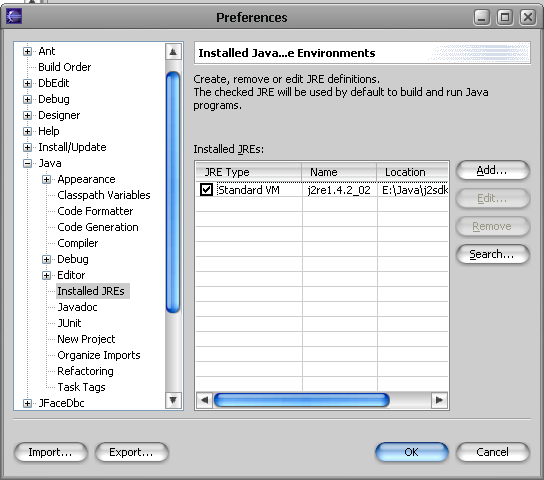
Task: Click the Edit... button
Action: pyautogui.click(x=493, y=198)
